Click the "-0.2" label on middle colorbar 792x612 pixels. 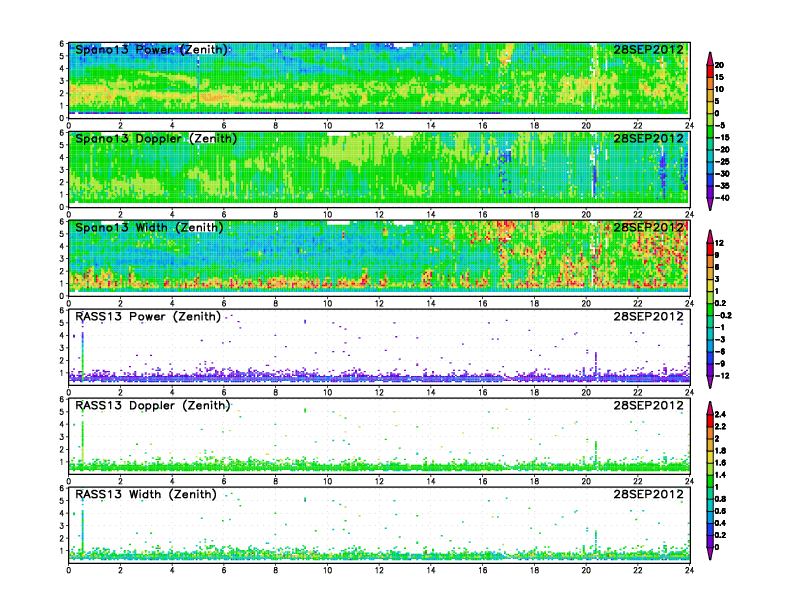click(x=723, y=315)
